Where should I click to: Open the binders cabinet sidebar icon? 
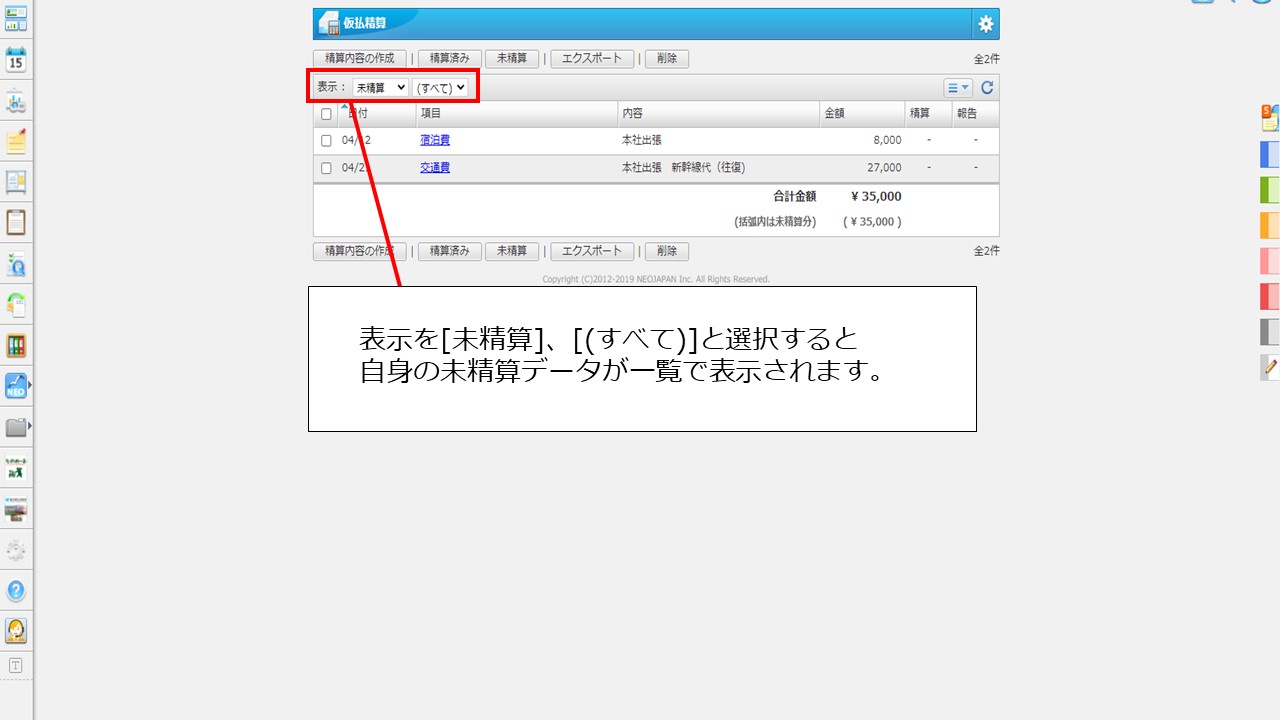coord(16,346)
